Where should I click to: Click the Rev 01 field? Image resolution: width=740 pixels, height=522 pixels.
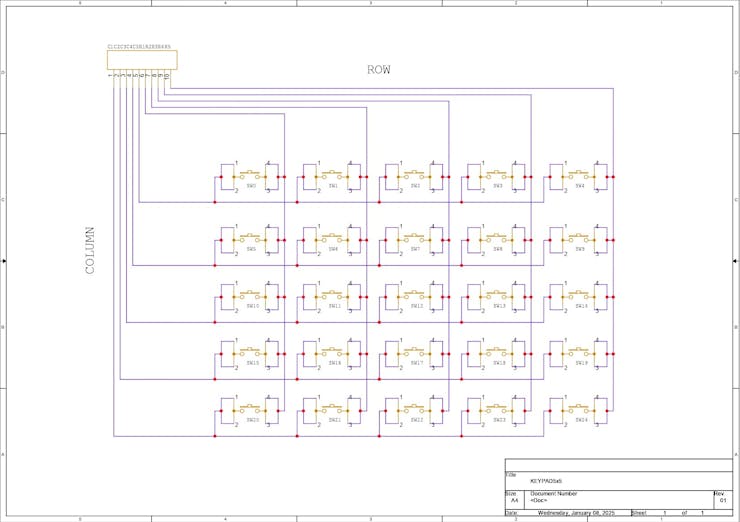[x=722, y=498]
